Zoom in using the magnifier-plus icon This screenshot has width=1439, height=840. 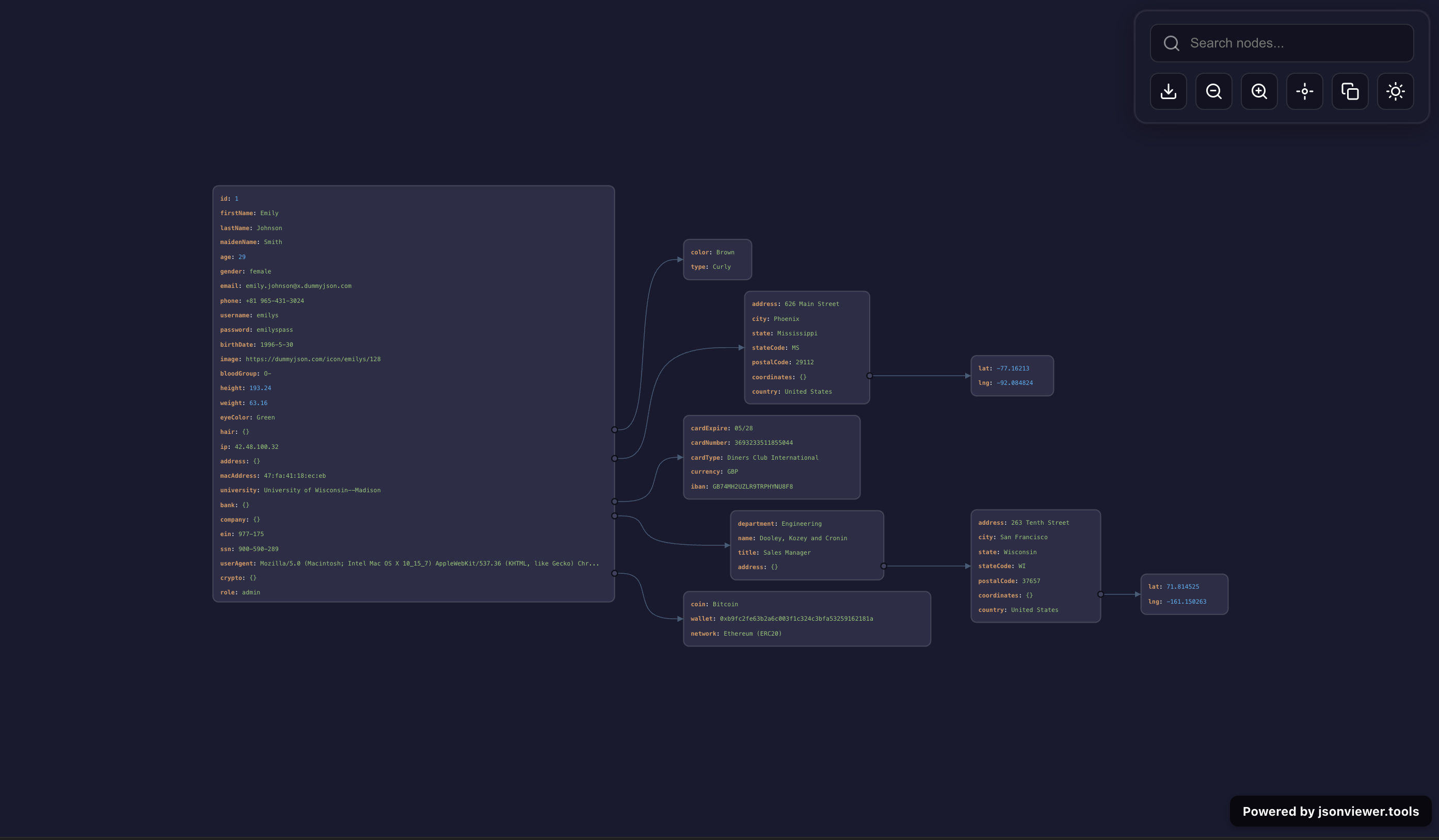[1259, 91]
